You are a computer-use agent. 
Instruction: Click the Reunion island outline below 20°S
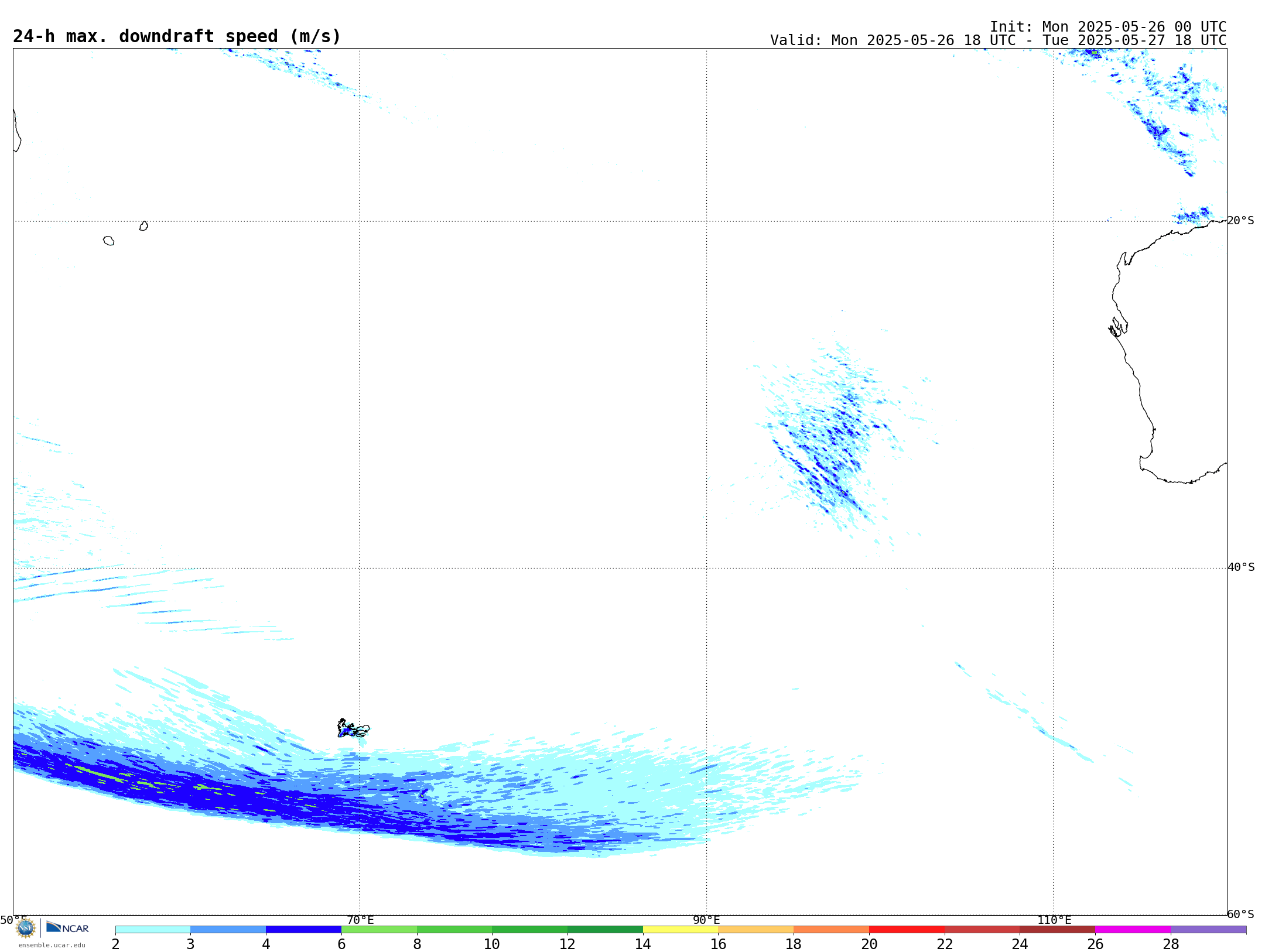108,241
